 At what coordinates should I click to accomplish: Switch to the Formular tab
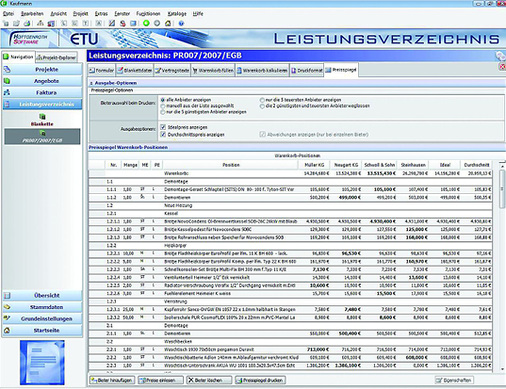pyautogui.click(x=102, y=70)
